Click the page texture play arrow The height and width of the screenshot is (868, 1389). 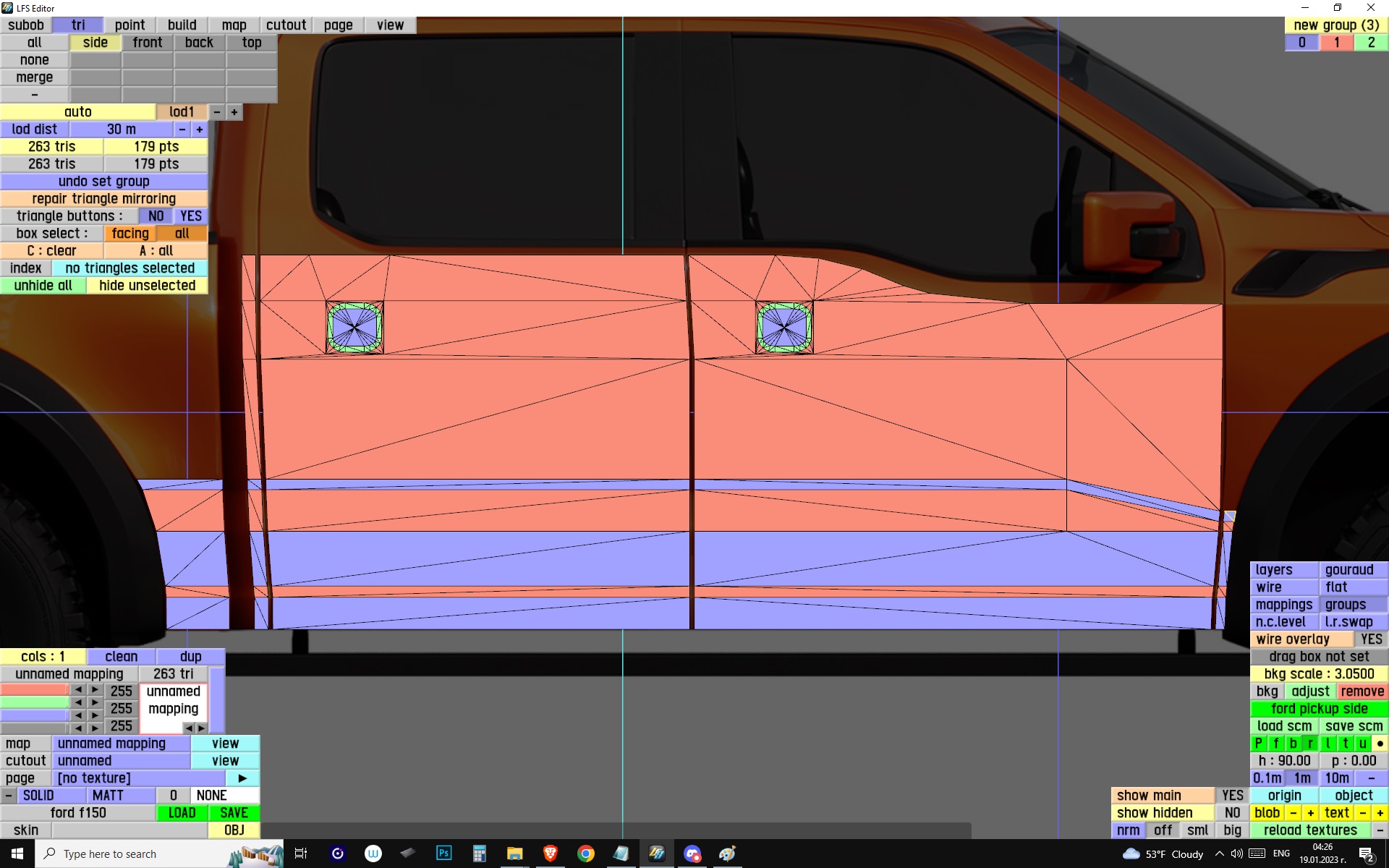(x=242, y=778)
